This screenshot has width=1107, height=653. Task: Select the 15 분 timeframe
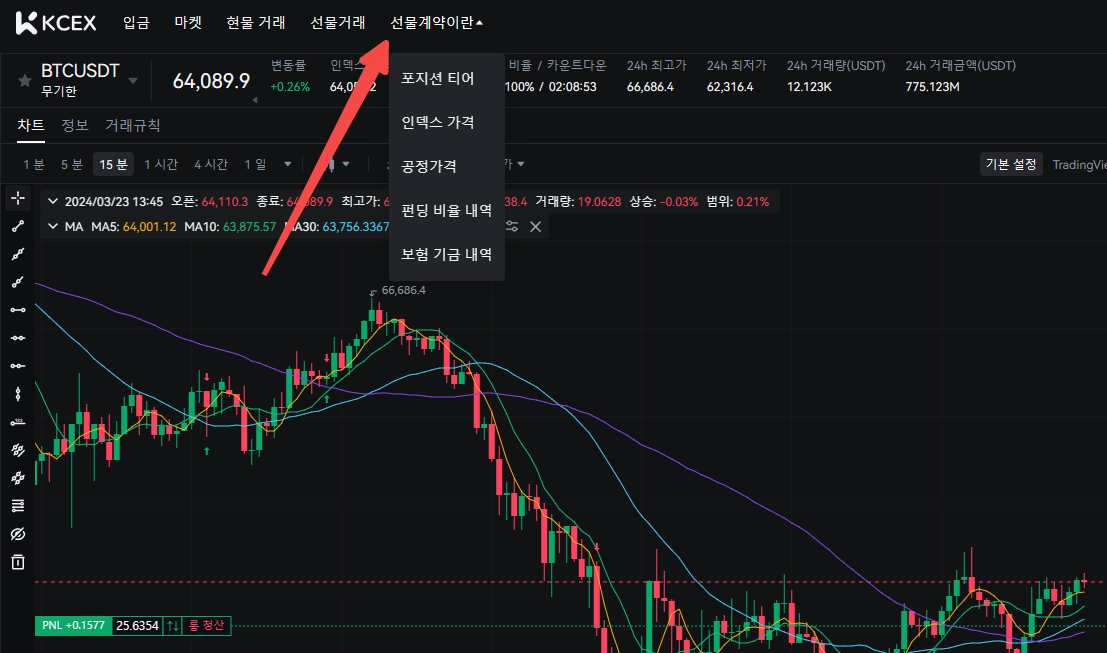click(x=114, y=164)
